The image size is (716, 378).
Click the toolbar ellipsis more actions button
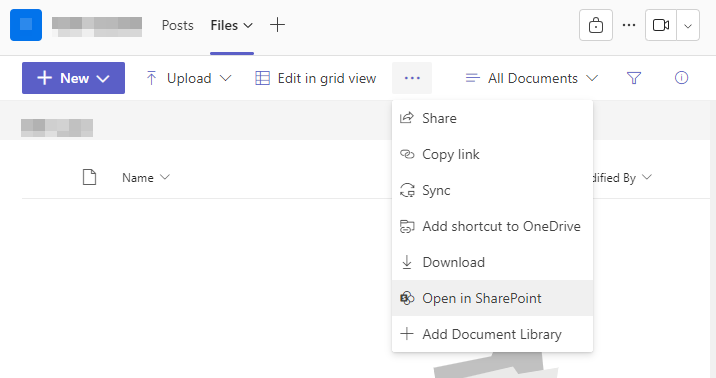coord(412,78)
